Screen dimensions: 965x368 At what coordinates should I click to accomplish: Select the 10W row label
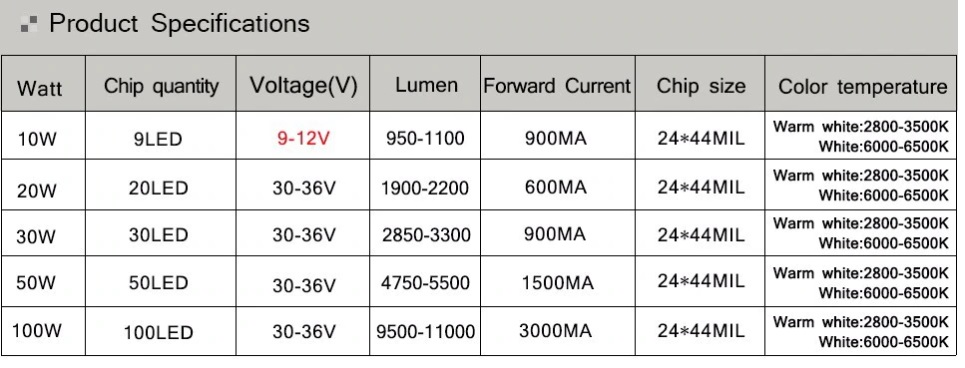(37, 139)
